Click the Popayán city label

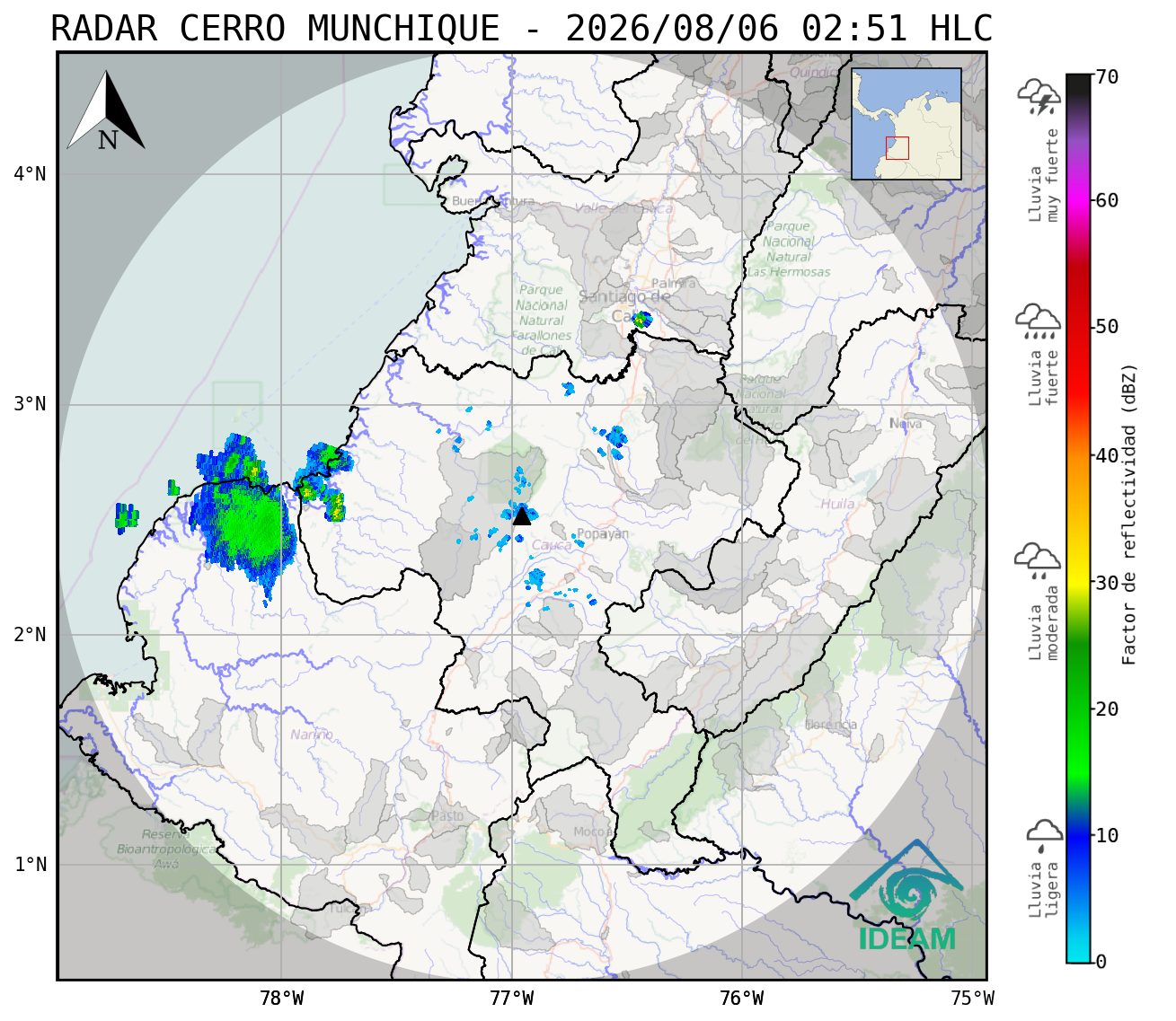pos(603,533)
